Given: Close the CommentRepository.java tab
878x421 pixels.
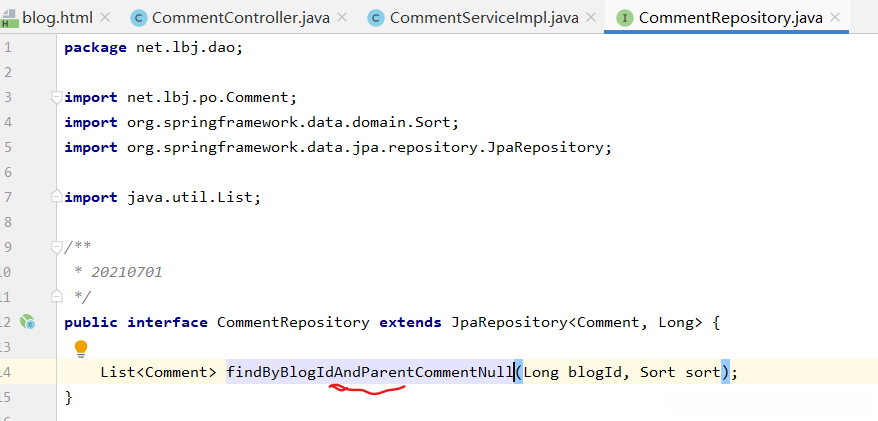Looking at the screenshot, I should 834,18.
